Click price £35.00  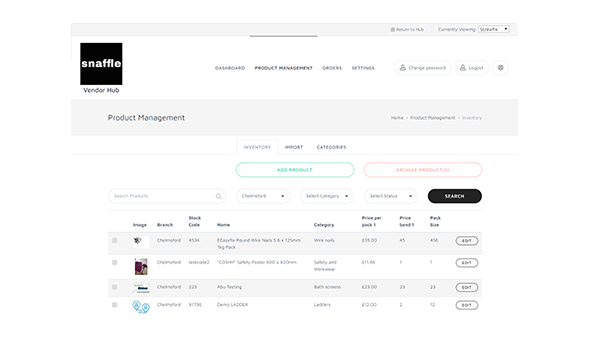(369, 240)
